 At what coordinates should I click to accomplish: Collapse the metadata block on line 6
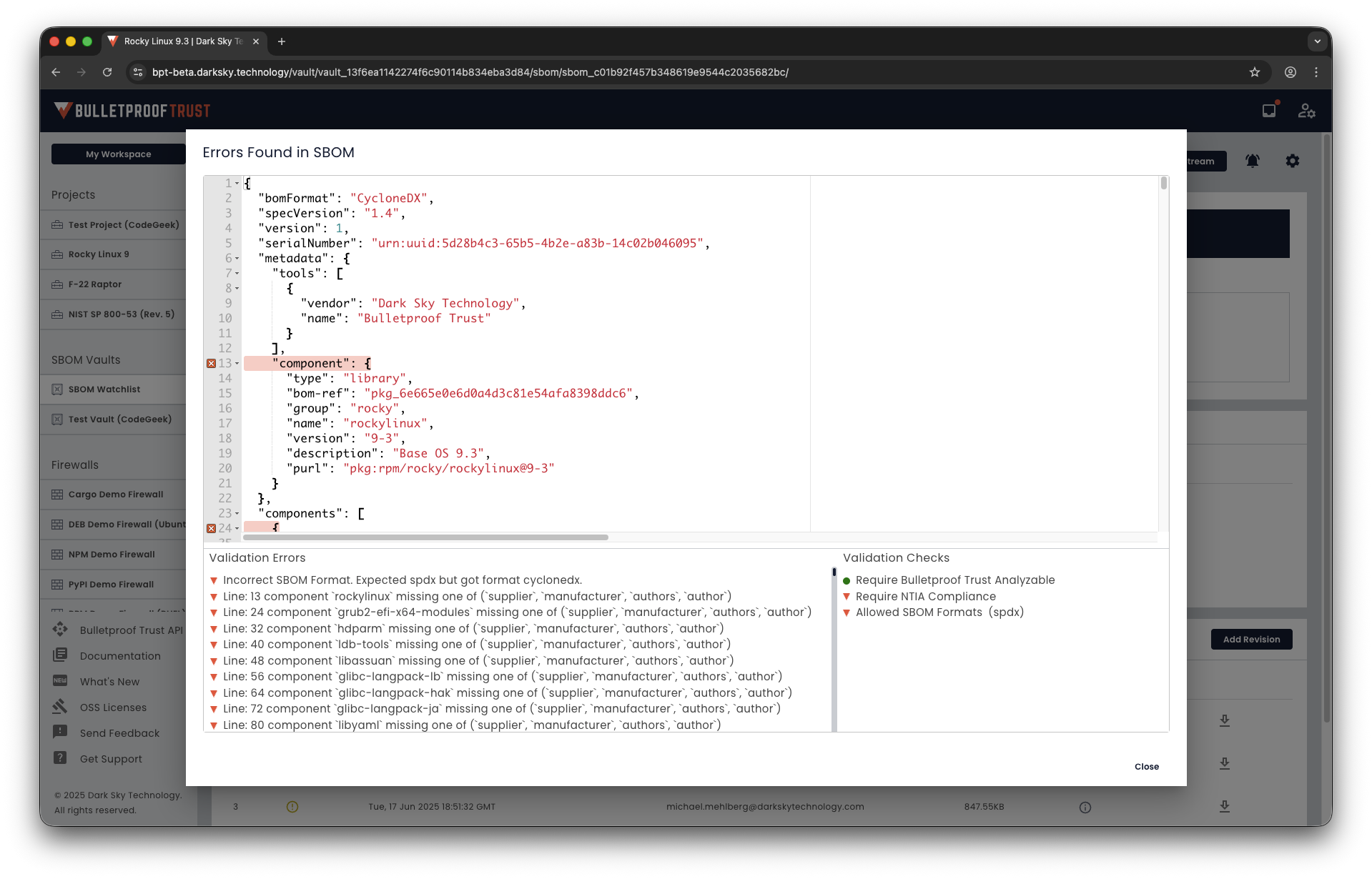[x=237, y=259]
